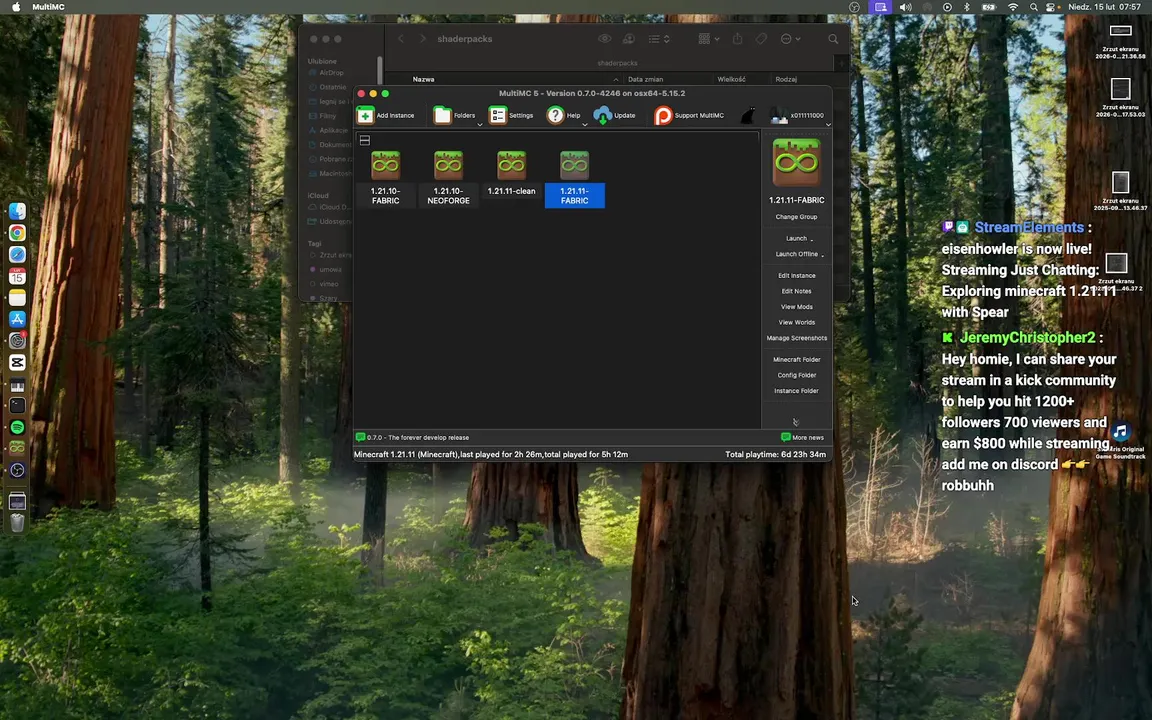Select the 1.21.11-FABRIC instance

pyautogui.click(x=575, y=179)
